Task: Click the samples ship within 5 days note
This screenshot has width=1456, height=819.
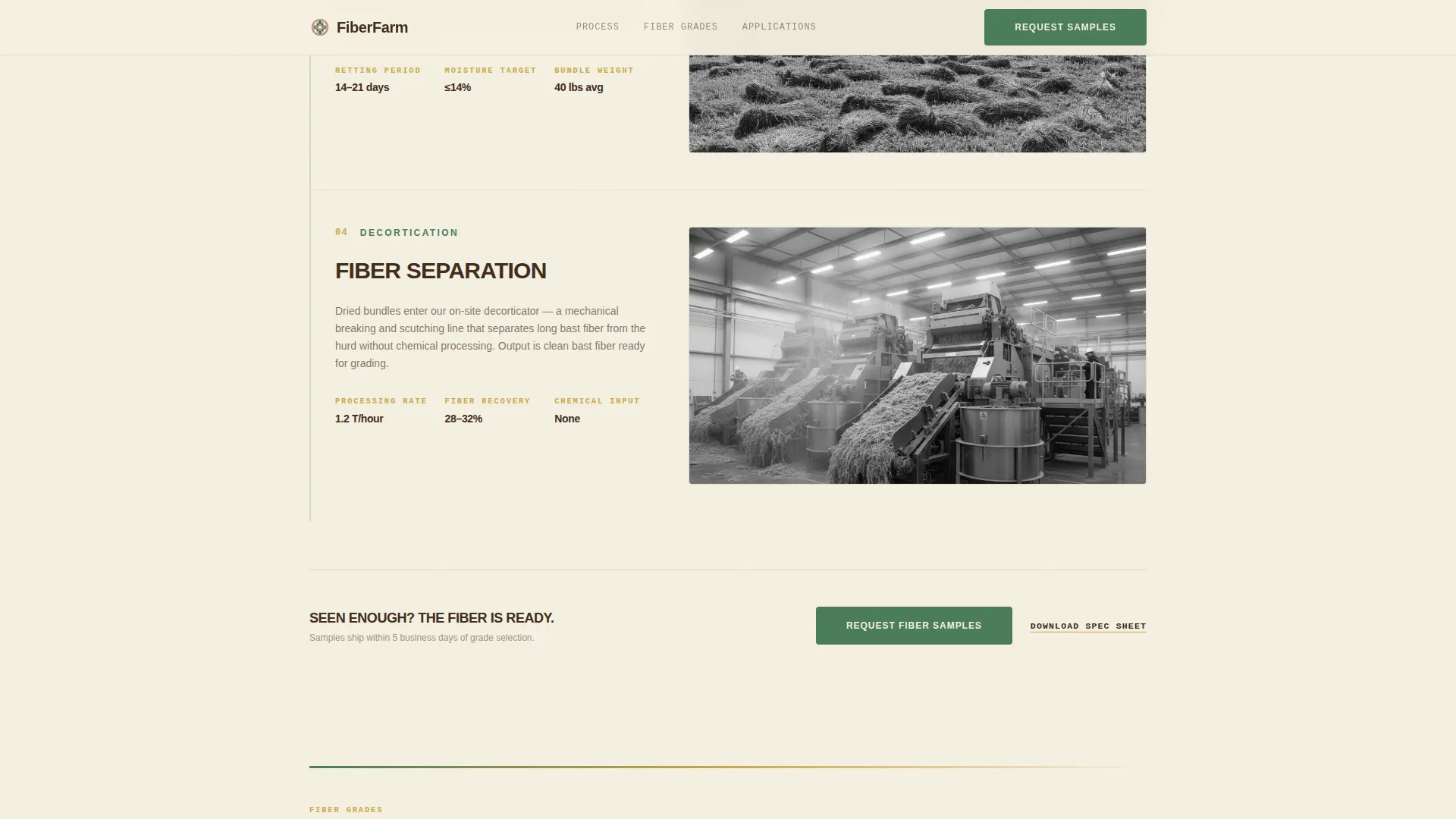Action: pos(422,638)
